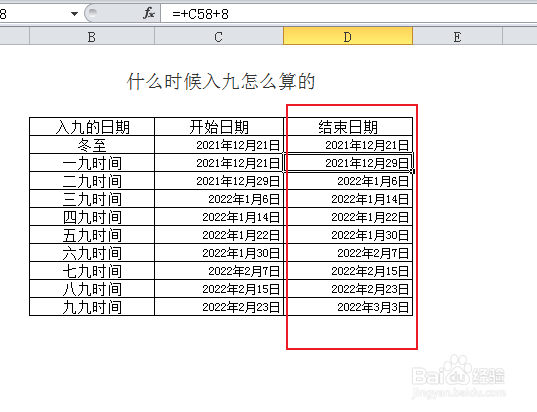
Task: Select start date cell in 二九时间 row
Action: tap(219, 181)
